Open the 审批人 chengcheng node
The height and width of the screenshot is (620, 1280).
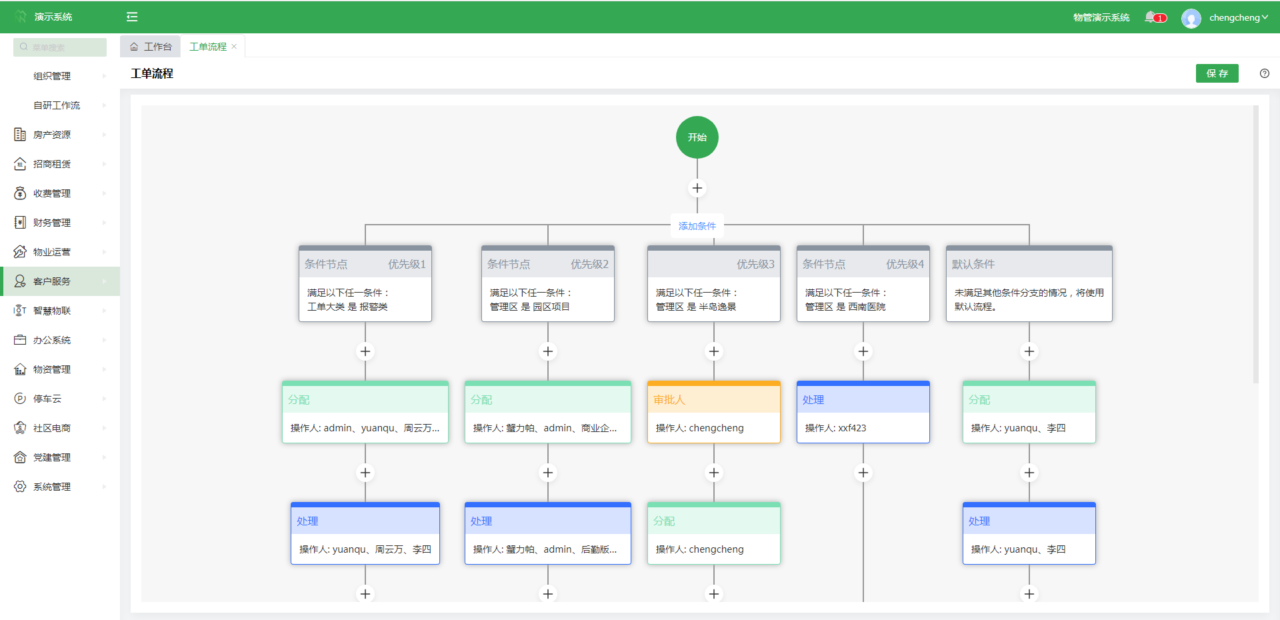tap(714, 412)
